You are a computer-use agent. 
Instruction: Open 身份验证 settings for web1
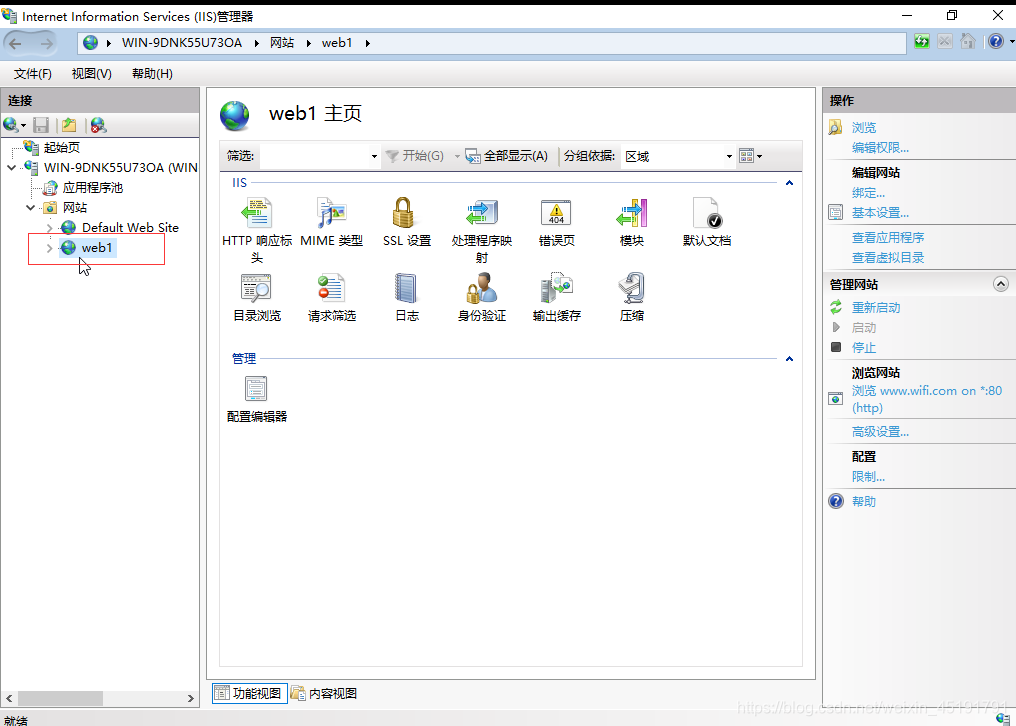pyautogui.click(x=481, y=288)
